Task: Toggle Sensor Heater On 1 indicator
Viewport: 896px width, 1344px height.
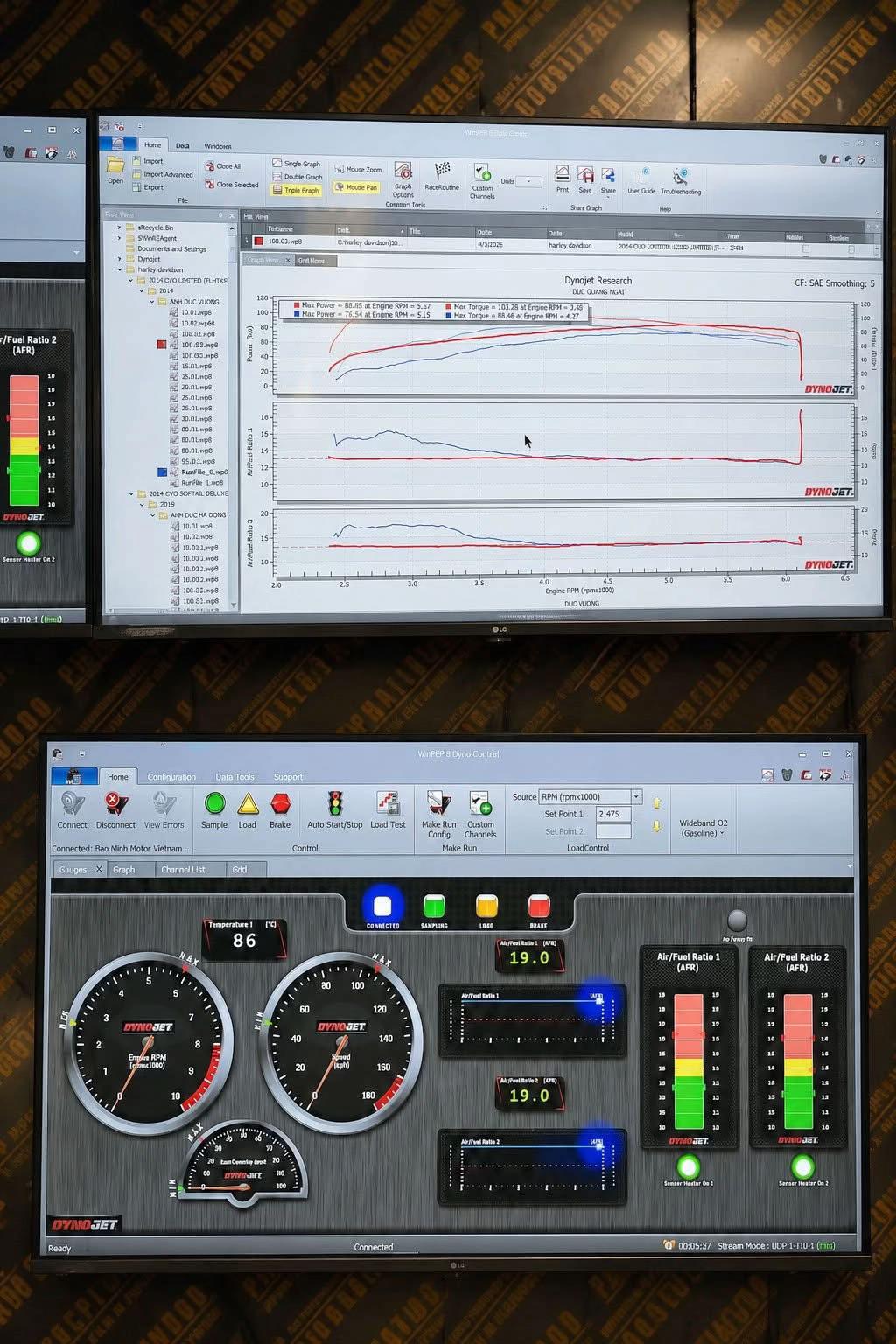Action: [689, 1166]
